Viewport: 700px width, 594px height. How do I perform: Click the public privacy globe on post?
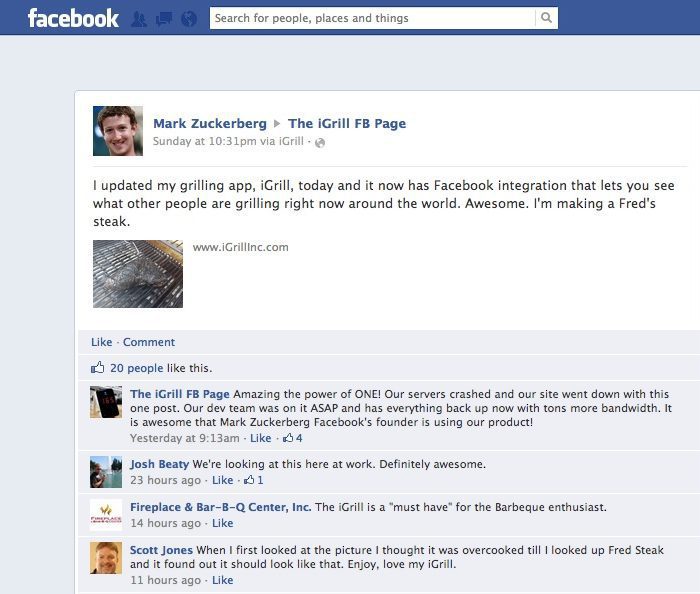319,143
